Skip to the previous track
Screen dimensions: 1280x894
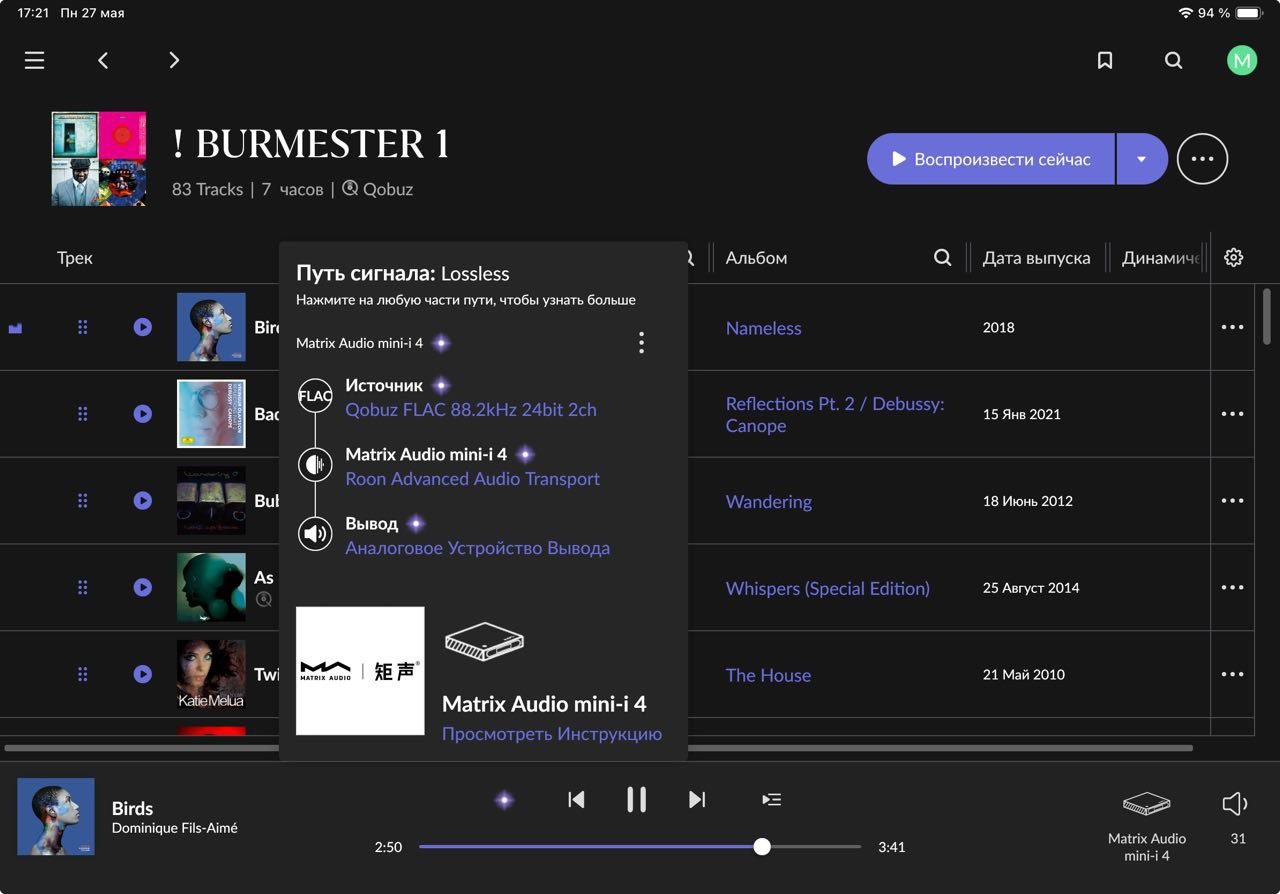pos(576,799)
